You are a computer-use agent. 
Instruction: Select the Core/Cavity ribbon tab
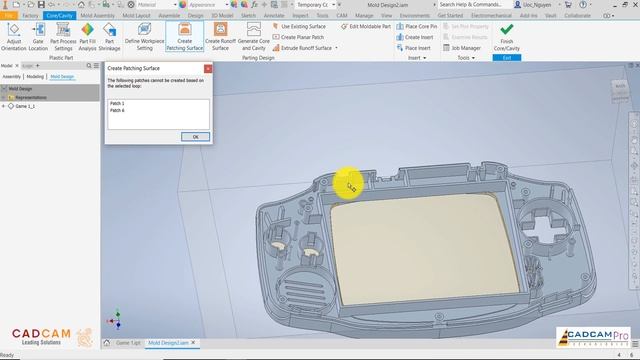(60, 16)
